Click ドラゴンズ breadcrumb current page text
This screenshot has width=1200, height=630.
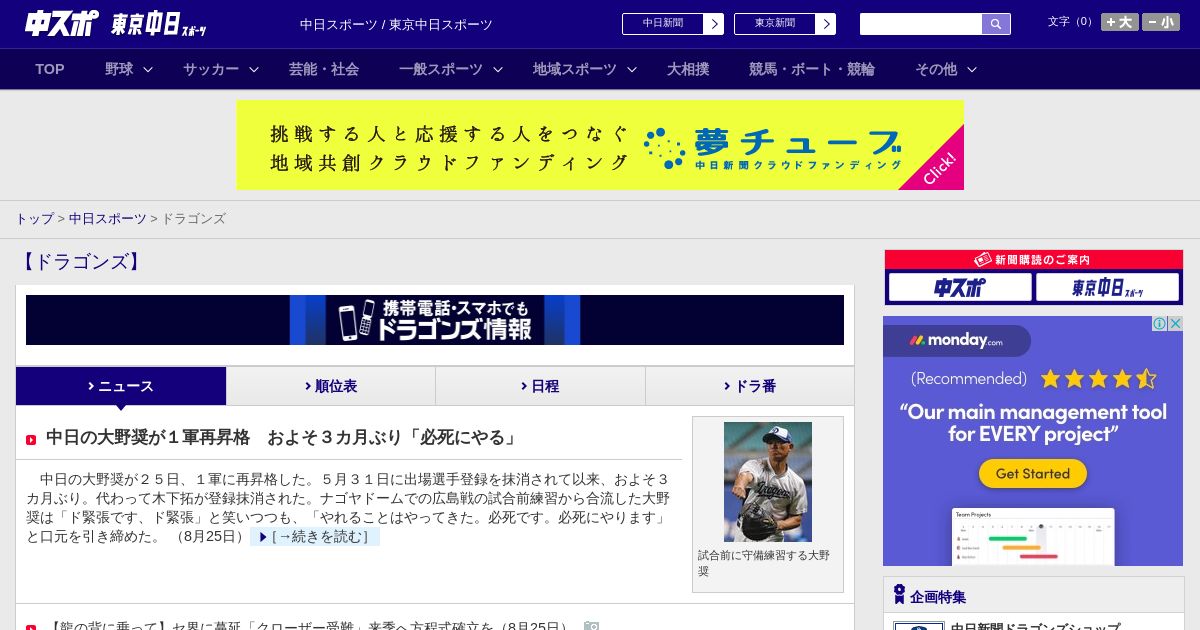click(194, 219)
